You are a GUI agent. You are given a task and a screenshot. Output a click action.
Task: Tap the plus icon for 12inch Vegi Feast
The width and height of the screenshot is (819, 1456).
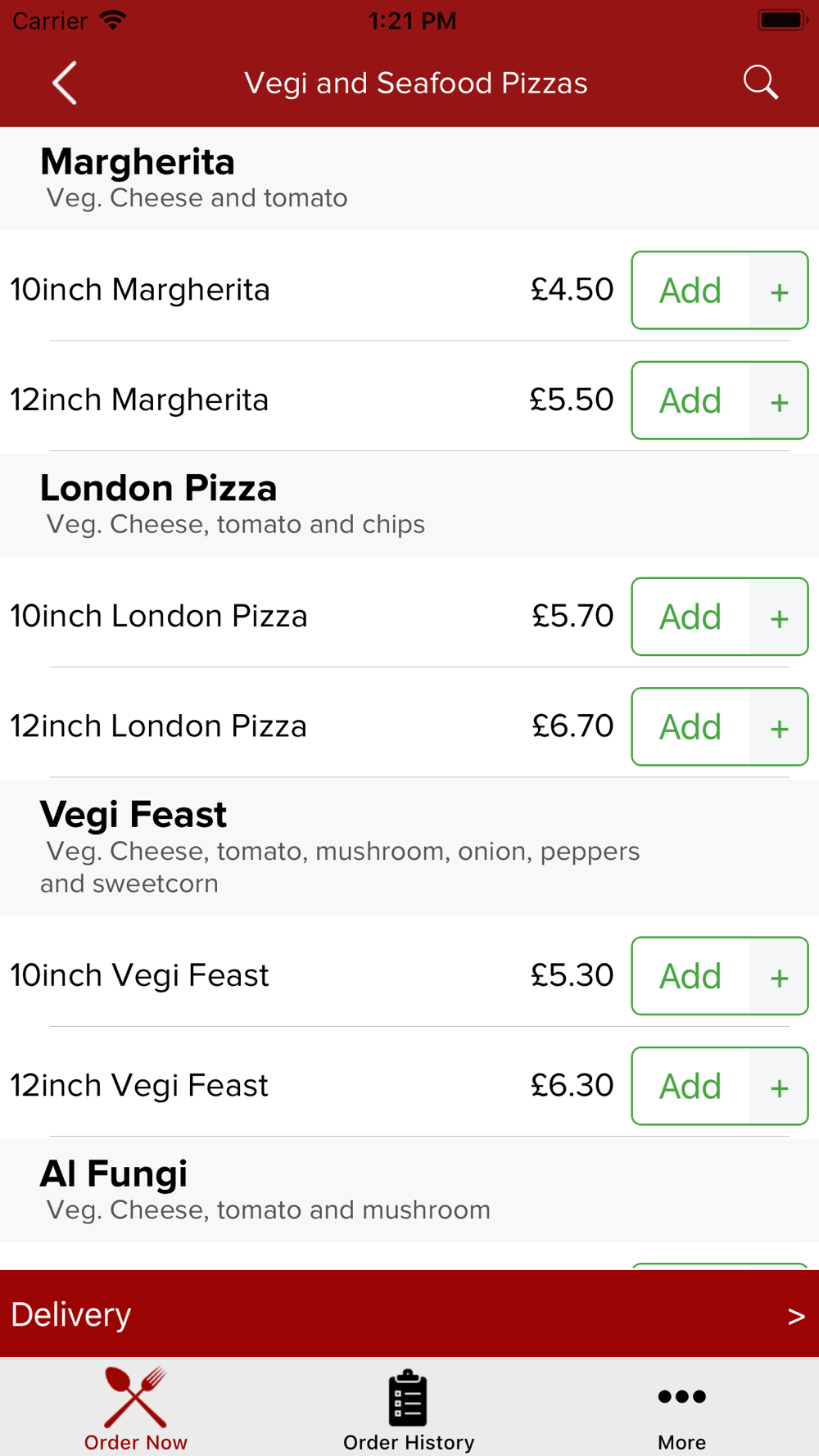point(779,1087)
